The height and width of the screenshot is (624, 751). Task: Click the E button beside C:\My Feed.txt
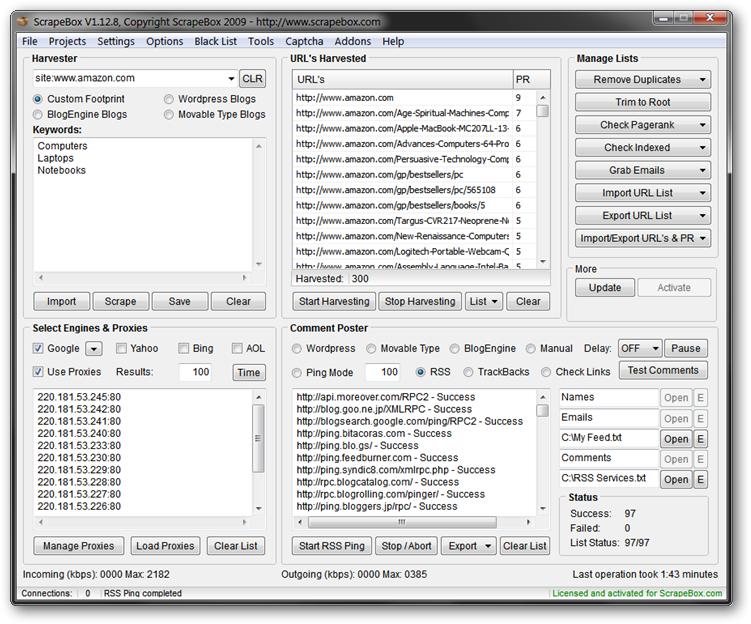pos(700,439)
